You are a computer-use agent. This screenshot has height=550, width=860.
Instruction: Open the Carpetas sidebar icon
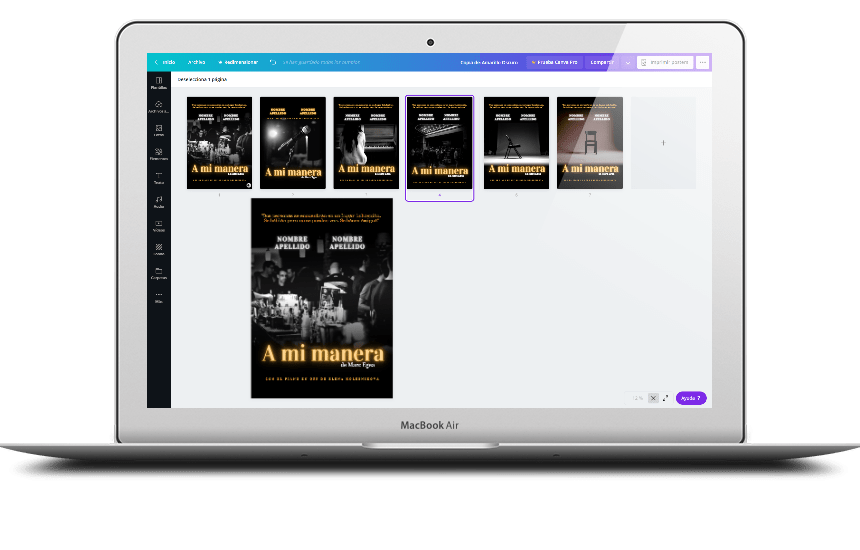point(159,273)
